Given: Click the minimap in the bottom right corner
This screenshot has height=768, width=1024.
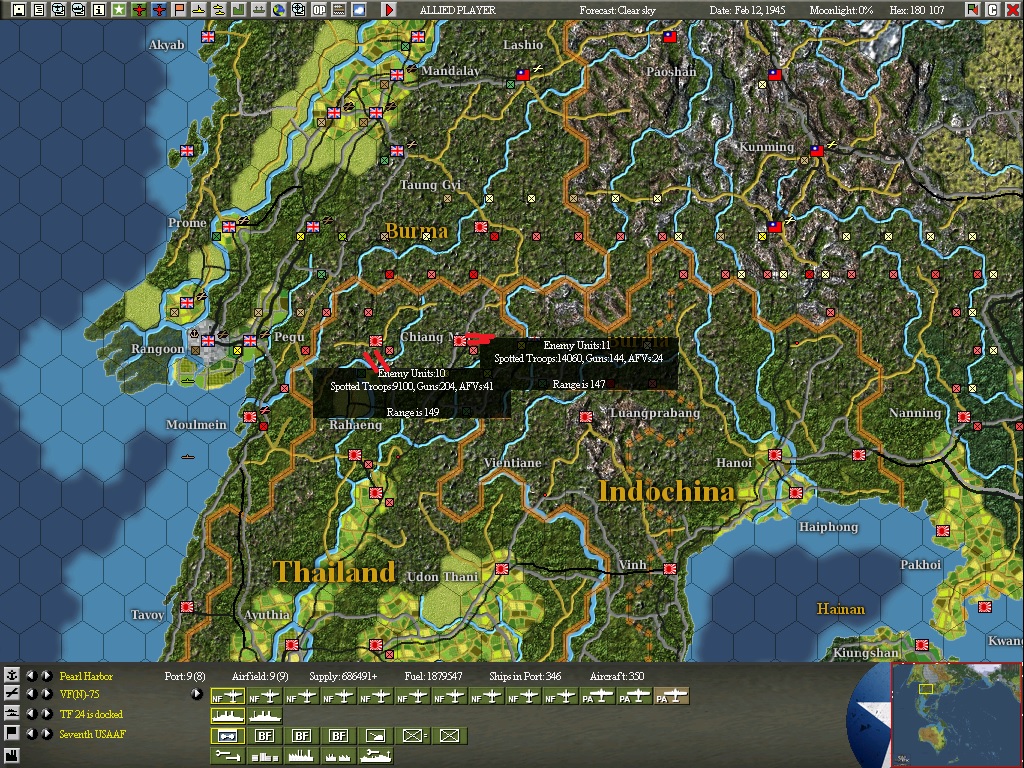Looking at the screenshot, I should pyautogui.click(x=955, y=714).
